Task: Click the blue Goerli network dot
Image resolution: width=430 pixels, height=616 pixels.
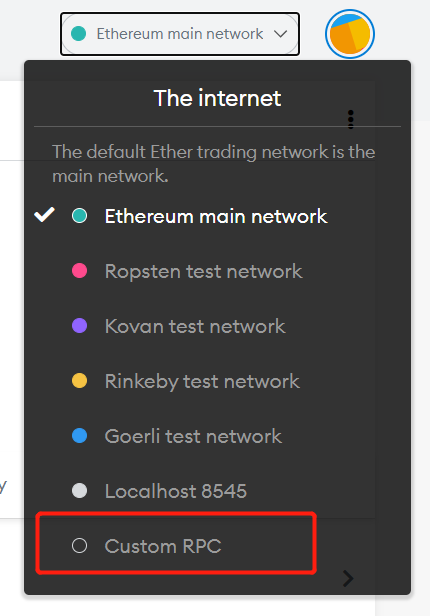Action: tap(79, 436)
